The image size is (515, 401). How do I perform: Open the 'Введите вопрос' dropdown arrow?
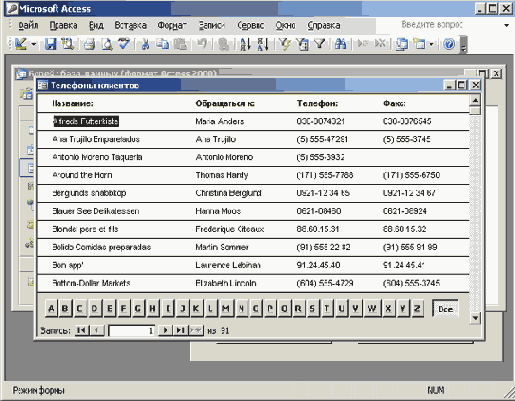tap(507, 25)
